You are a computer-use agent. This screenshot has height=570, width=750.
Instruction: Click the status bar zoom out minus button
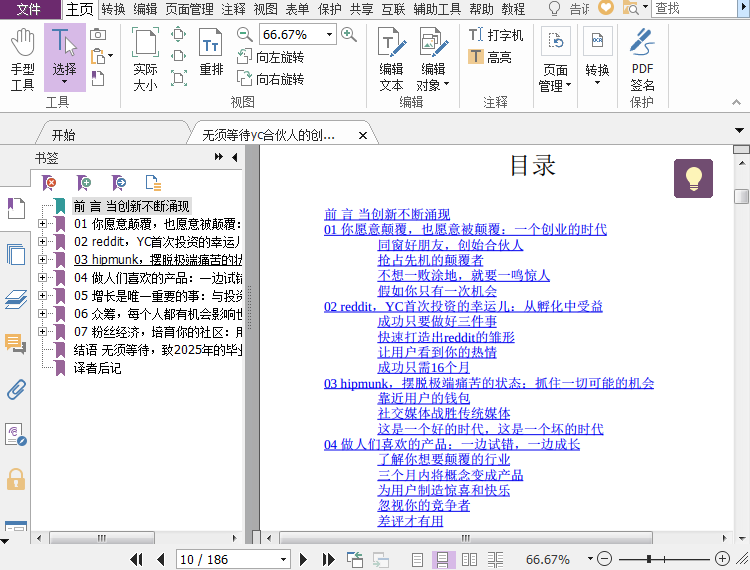pyautogui.click(x=605, y=559)
